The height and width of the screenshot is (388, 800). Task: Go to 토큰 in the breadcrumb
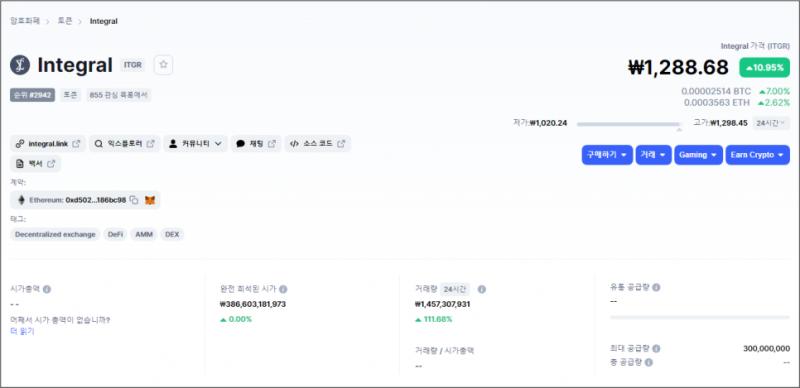65,21
